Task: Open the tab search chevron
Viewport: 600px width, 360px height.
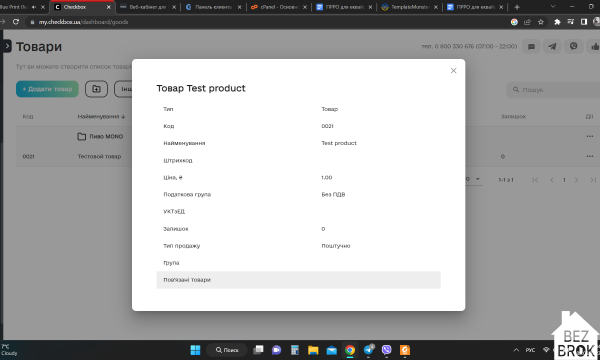Action: click(x=553, y=7)
